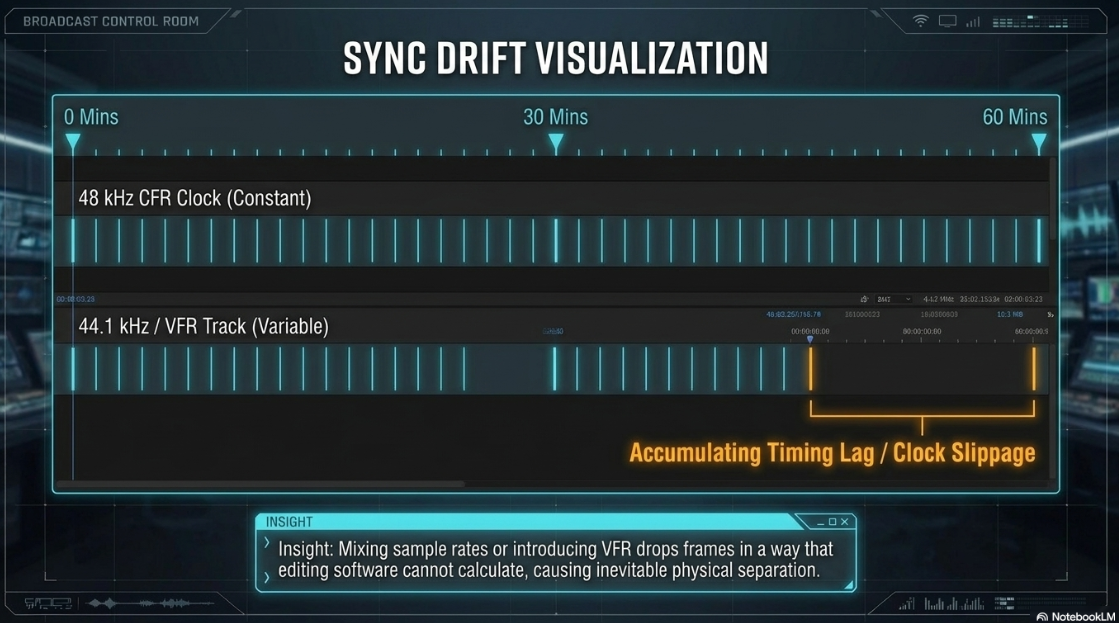Click the signal strength bars icon
Screen dimensions: 1119x623
tap(973, 22)
